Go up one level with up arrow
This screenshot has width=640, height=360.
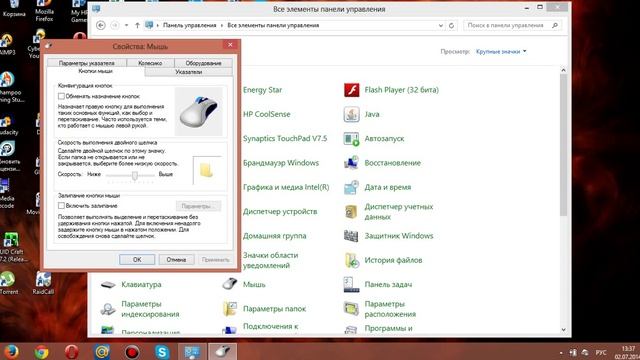[x=137, y=25]
